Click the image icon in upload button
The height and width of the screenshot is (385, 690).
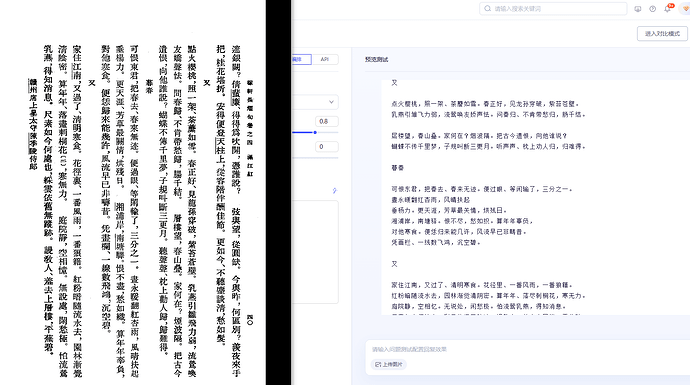coord(378,364)
